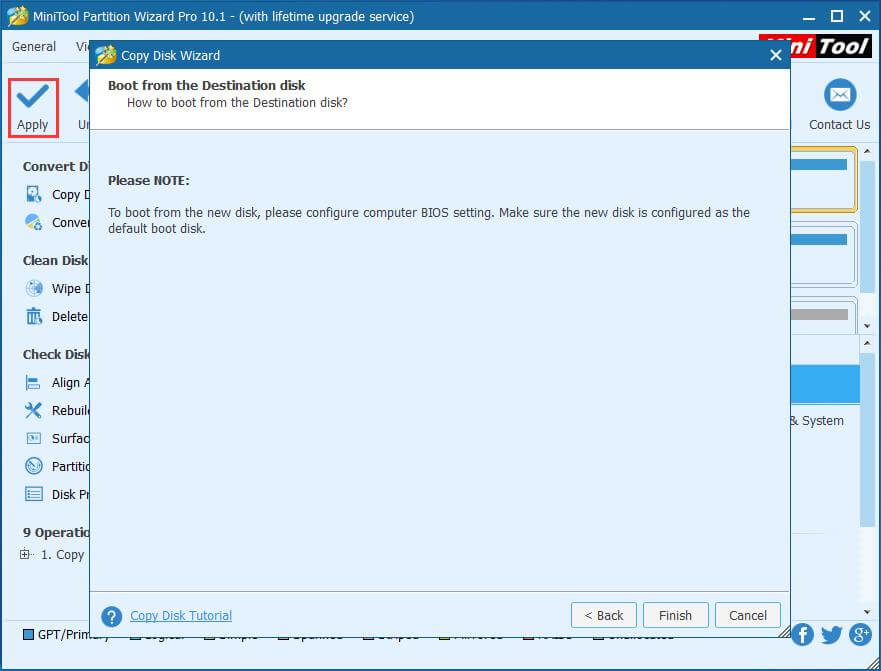Cancel the Copy Disk Wizard
881x671 pixels.
pos(748,615)
